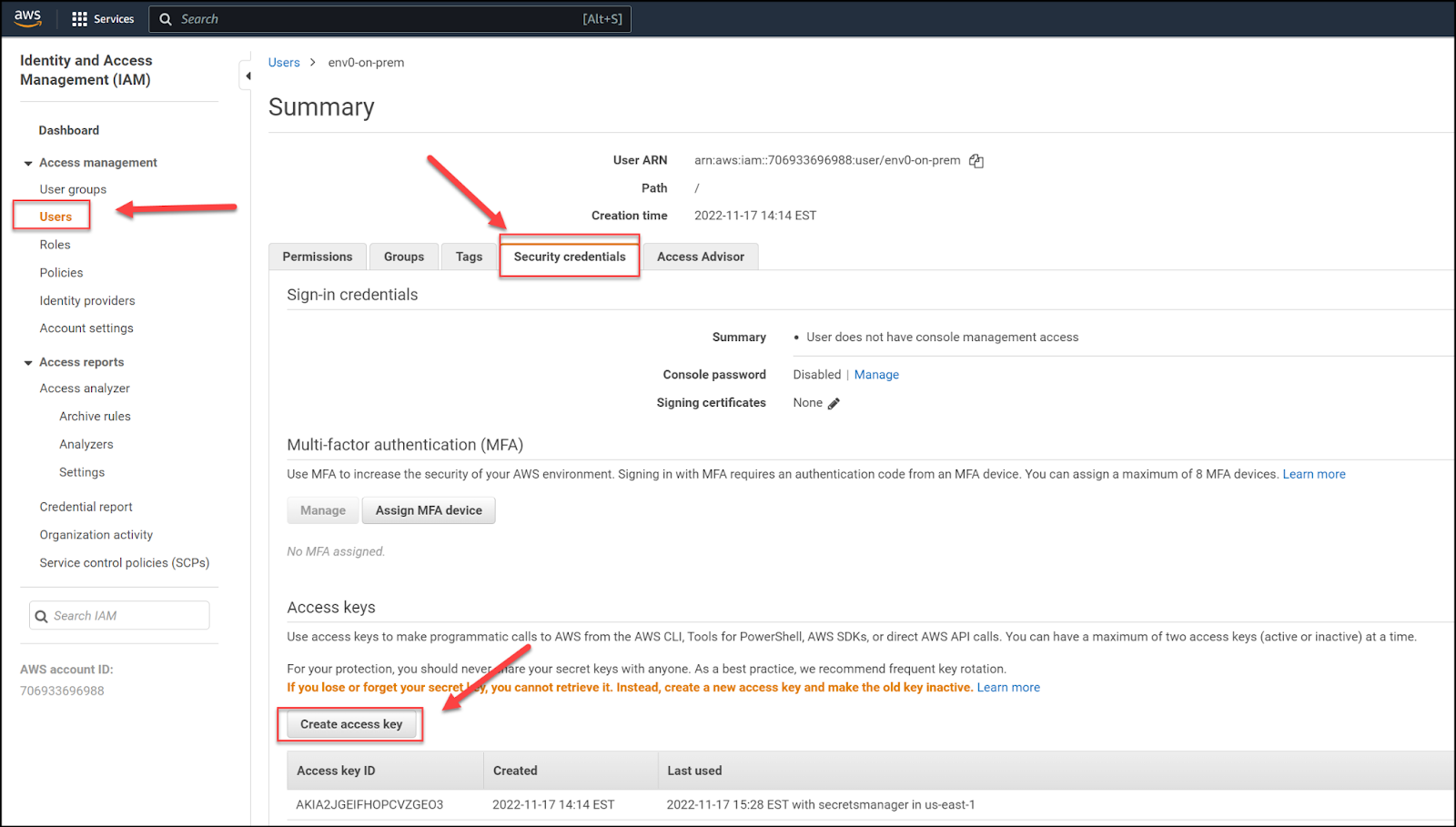The width and height of the screenshot is (1456, 827).
Task: Click Manage link for console password
Action: pyautogui.click(x=876, y=375)
